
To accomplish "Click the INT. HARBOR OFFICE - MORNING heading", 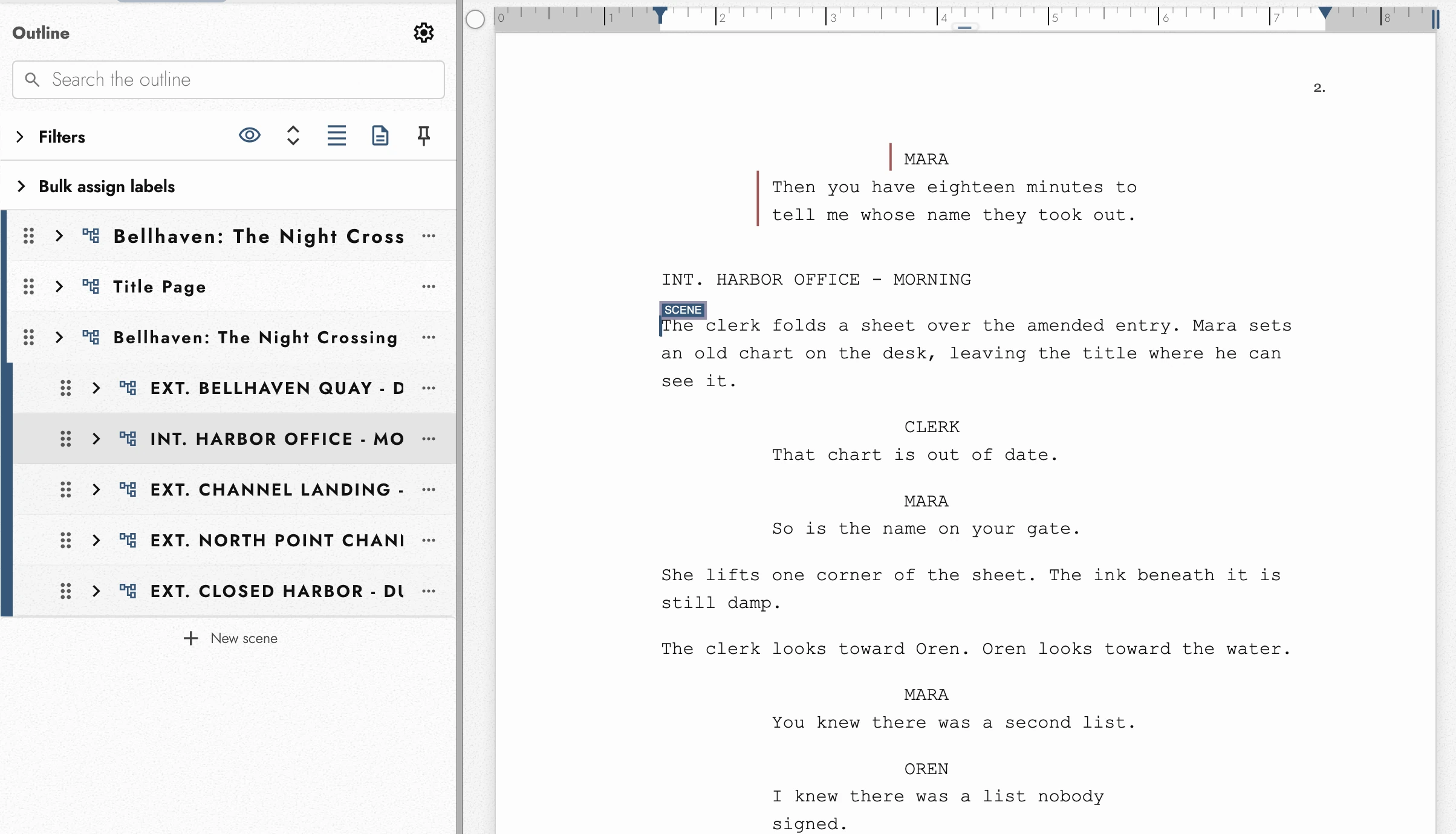I will coord(816,280).
